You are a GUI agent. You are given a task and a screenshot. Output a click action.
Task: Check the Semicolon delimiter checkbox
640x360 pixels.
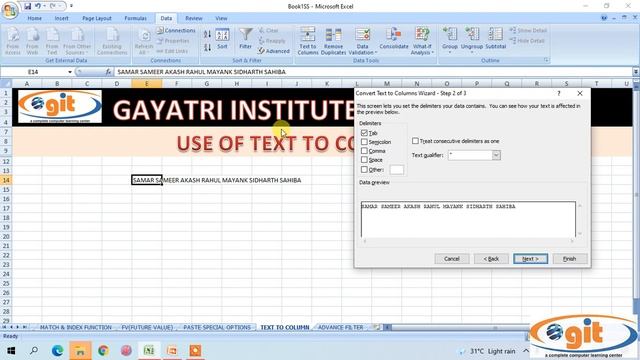click(x=364, y=142)
